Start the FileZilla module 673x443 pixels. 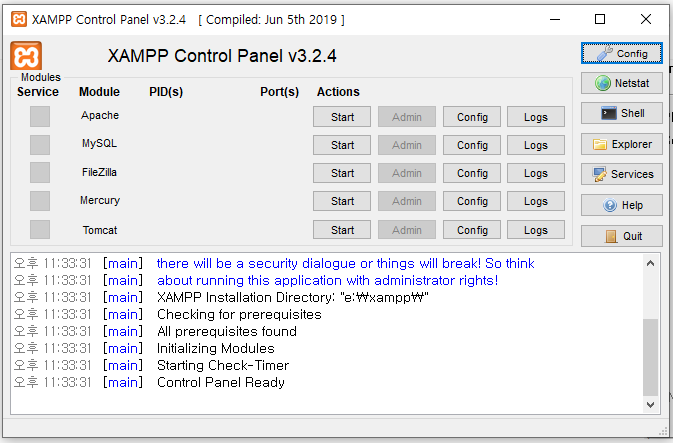(342, 173)
